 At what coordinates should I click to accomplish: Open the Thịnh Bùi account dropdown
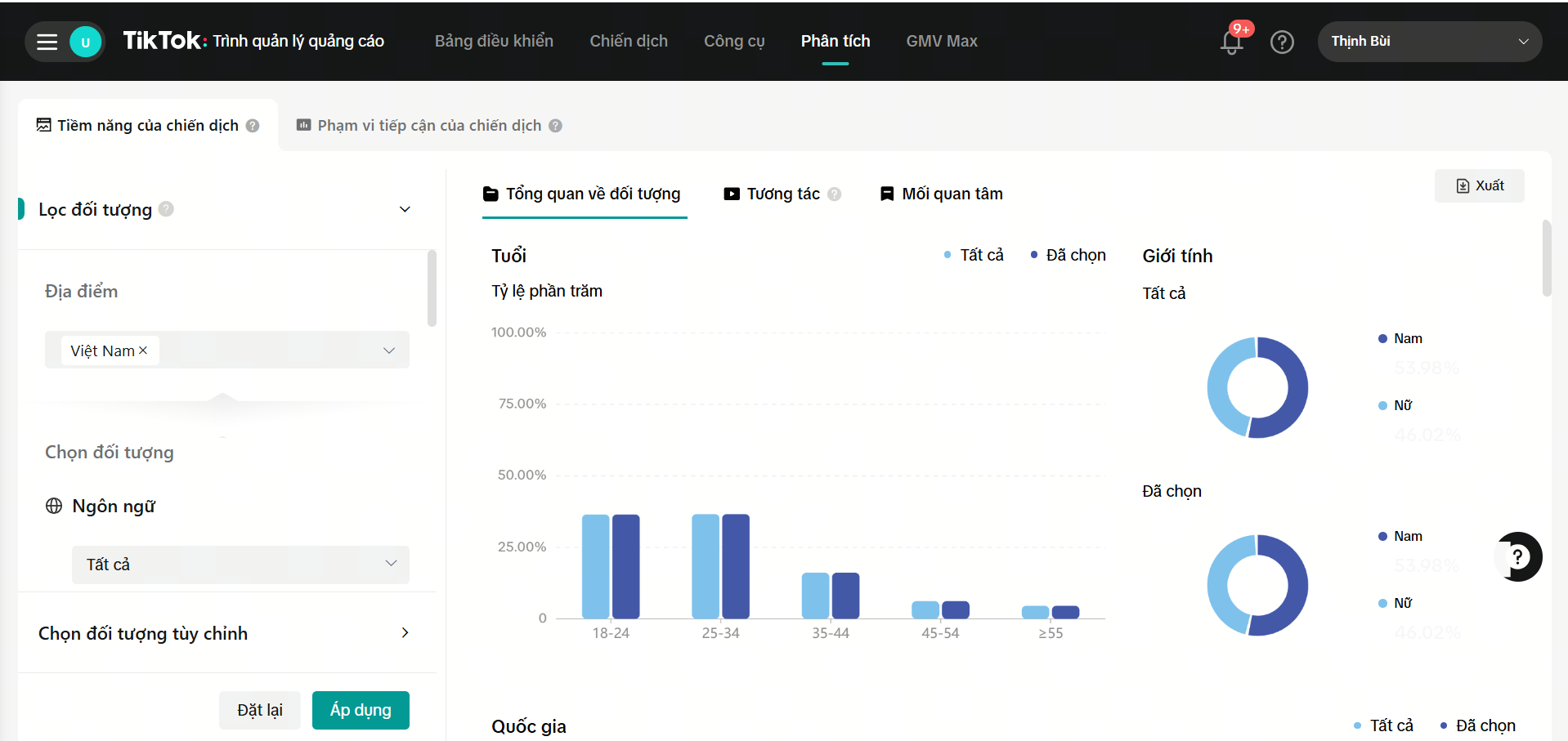click(x=1430, y=42)
